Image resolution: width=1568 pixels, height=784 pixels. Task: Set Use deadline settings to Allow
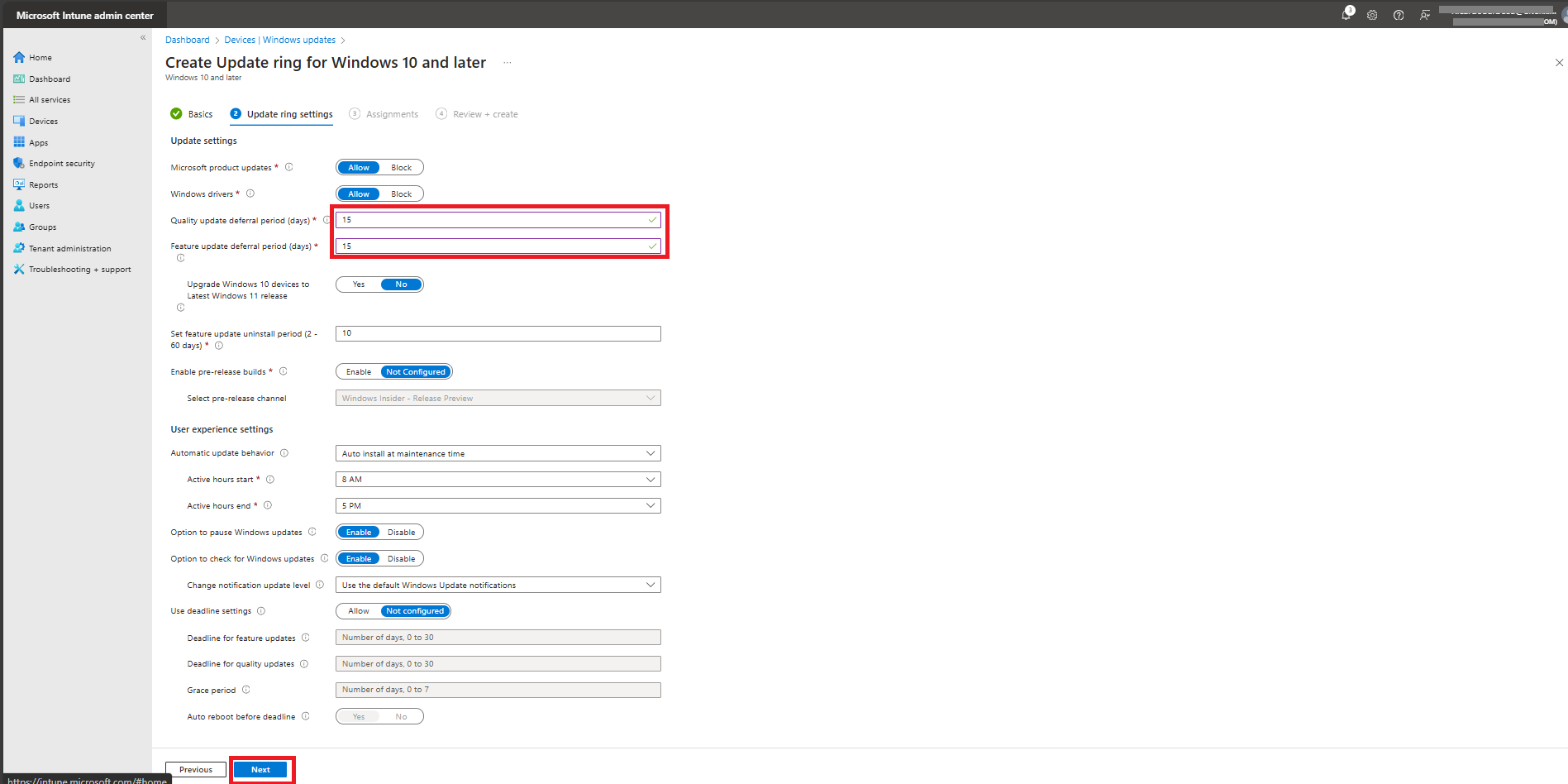click(359, 611)
